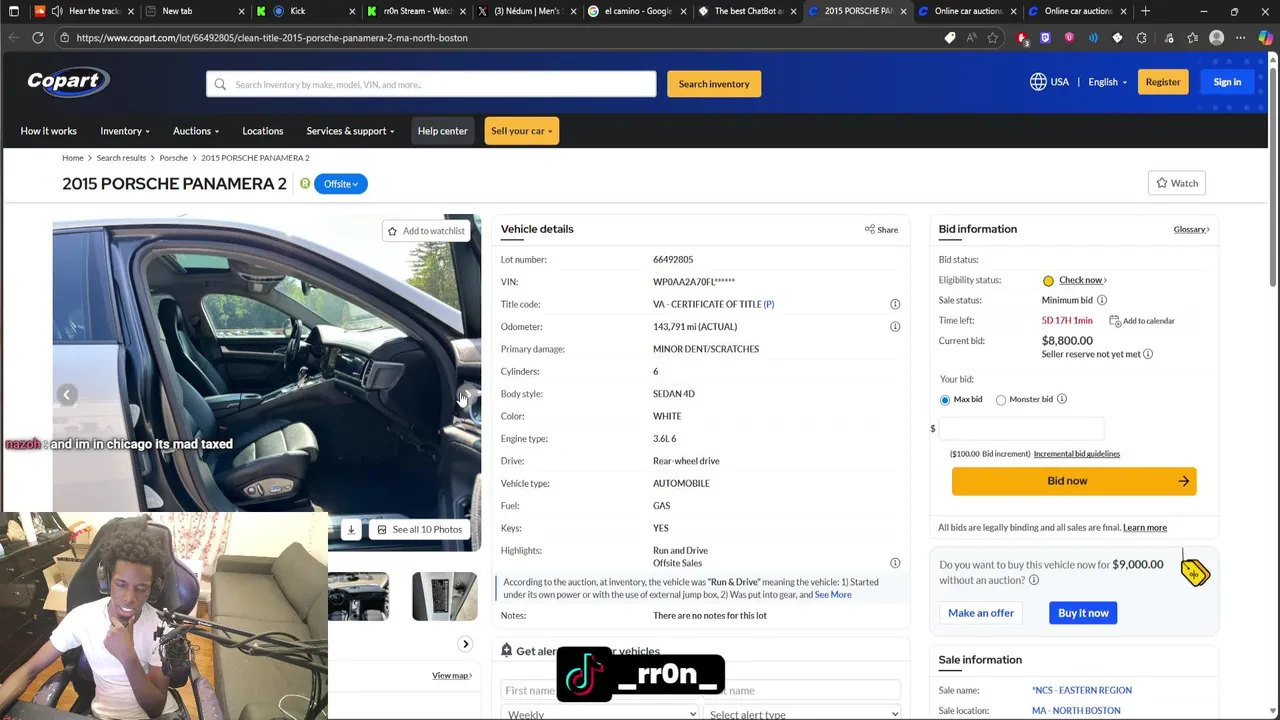The image size is (1280, 720).
Task: Click the Watch button
Action: [1177, 183]
